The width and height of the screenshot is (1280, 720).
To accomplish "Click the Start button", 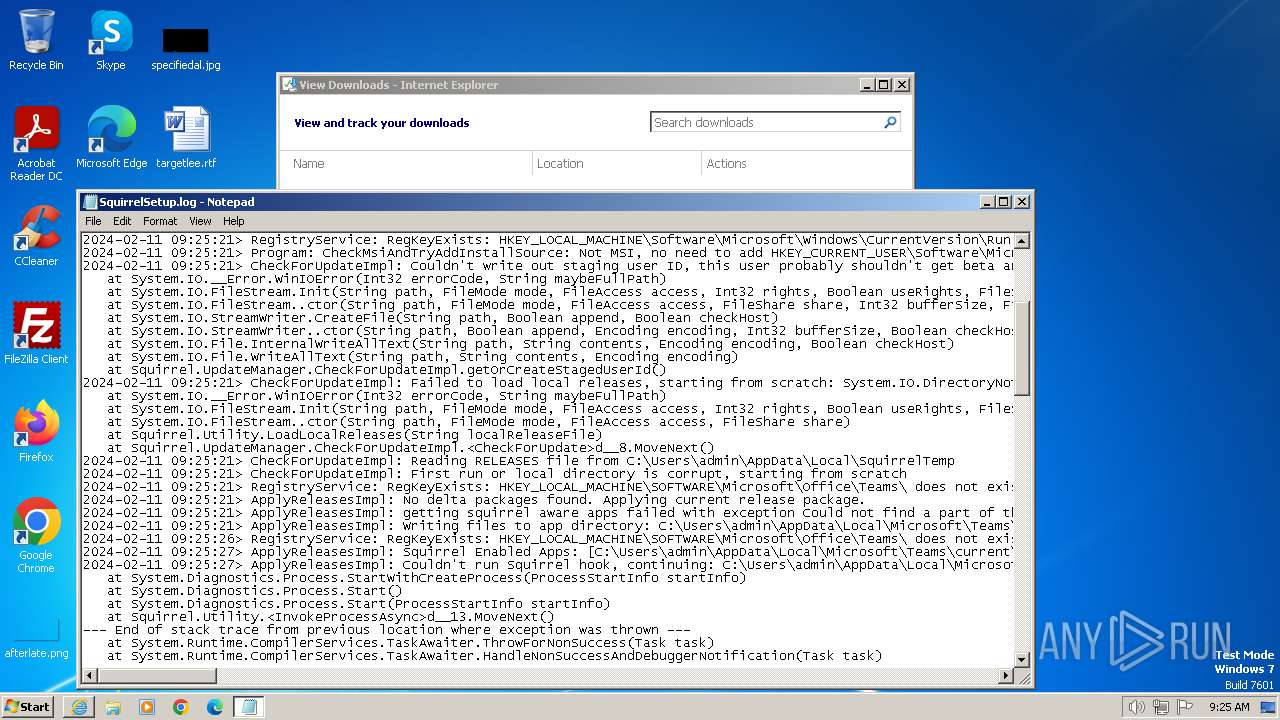I will click(27, 706).
